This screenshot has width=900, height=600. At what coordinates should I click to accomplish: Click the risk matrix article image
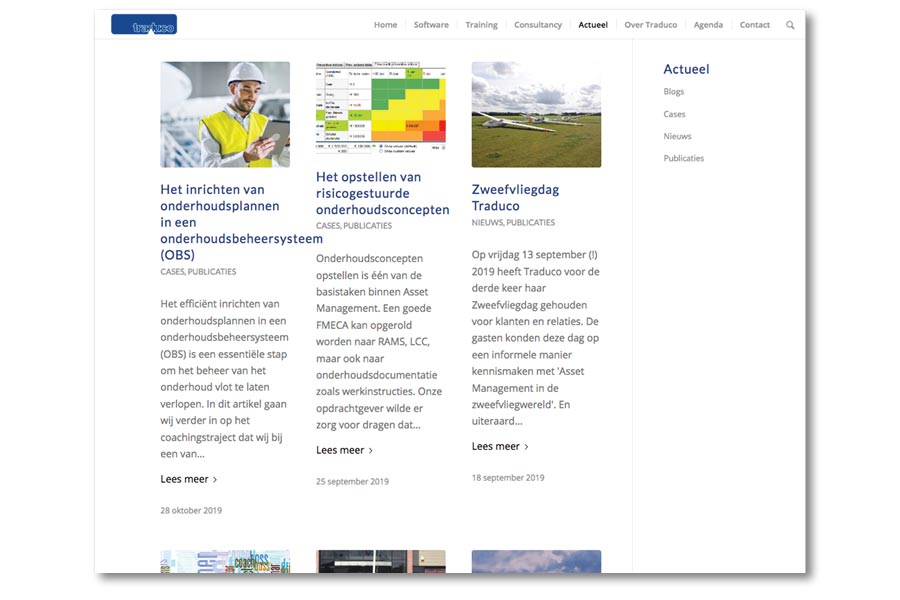[381, 107]
